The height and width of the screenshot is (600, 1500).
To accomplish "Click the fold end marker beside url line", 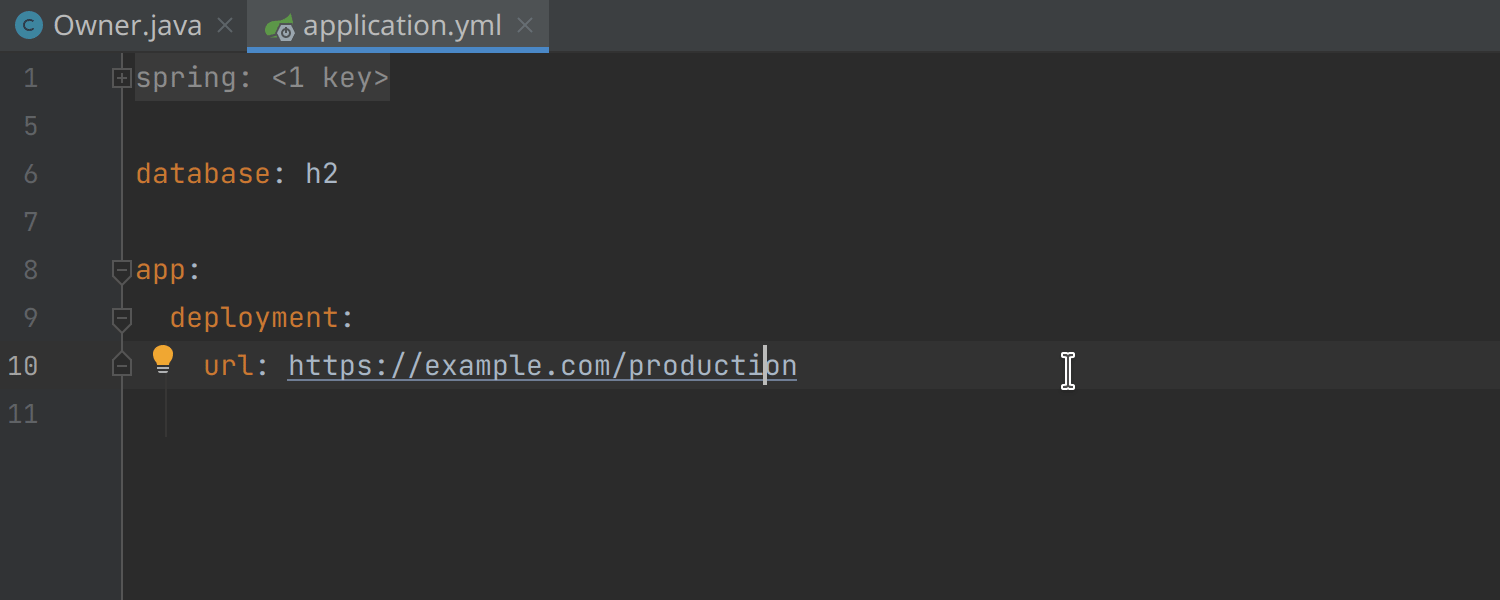I will tap(122, 365).
